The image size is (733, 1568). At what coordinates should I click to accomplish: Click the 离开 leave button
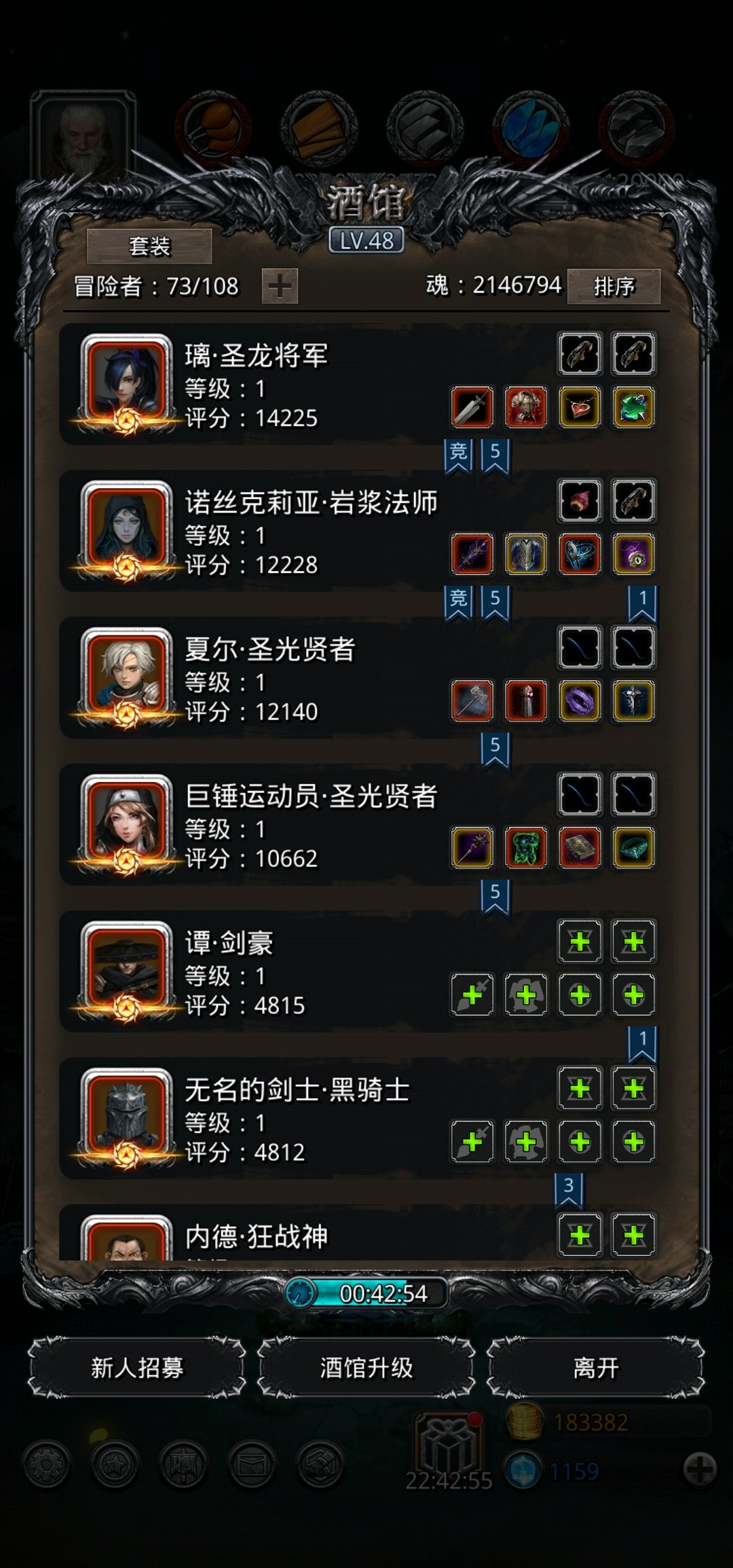[x=596, y=1368]
